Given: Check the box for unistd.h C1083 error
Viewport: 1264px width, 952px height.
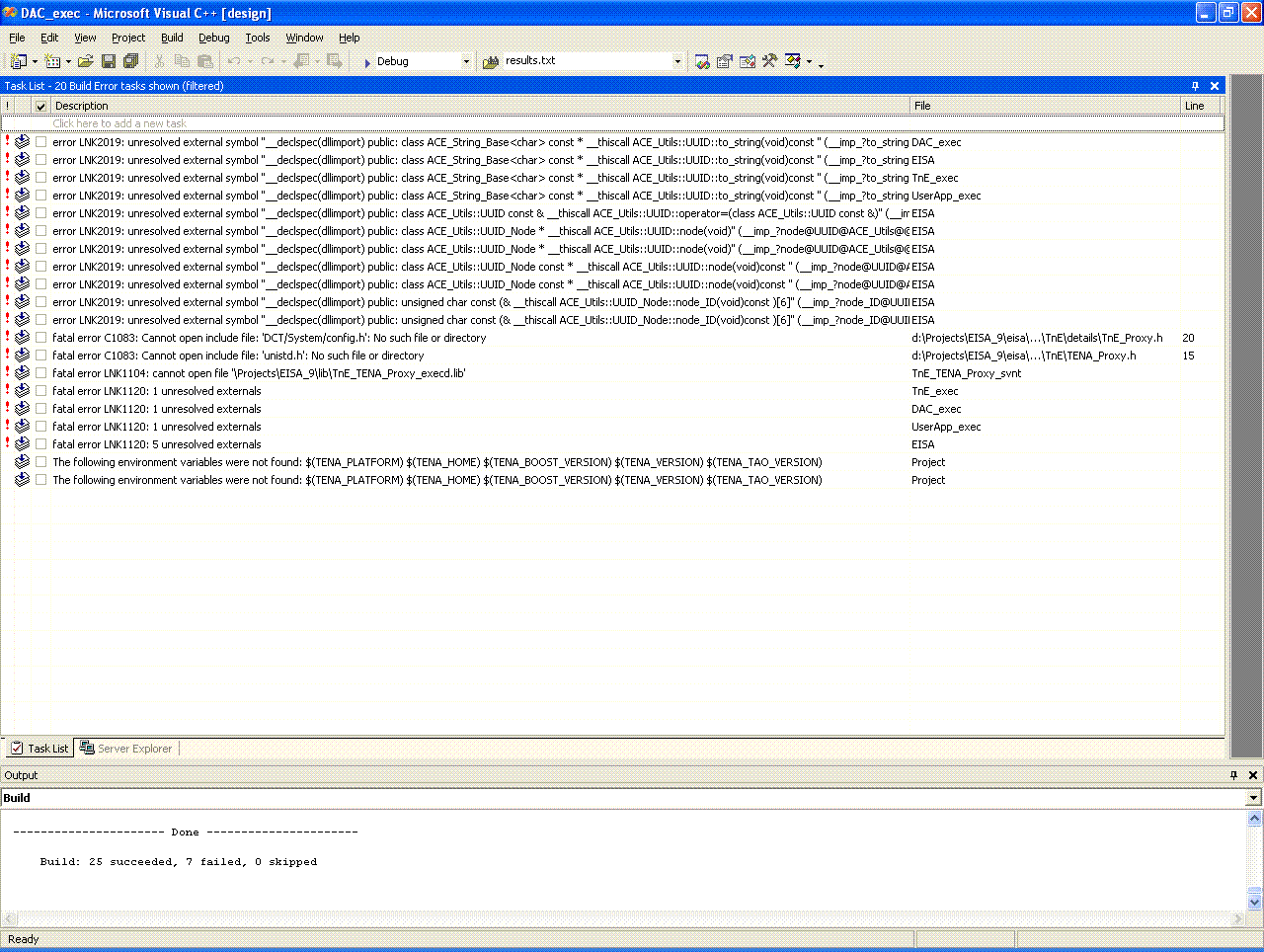Looking at the screenshot, I should point(40,356).
